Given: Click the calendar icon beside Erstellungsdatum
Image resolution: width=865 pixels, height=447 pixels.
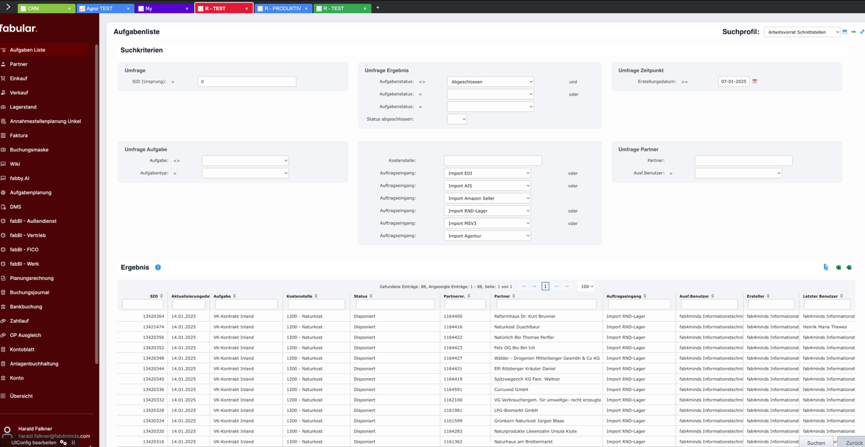Looking at the screenshot, I should click(754, 82).
